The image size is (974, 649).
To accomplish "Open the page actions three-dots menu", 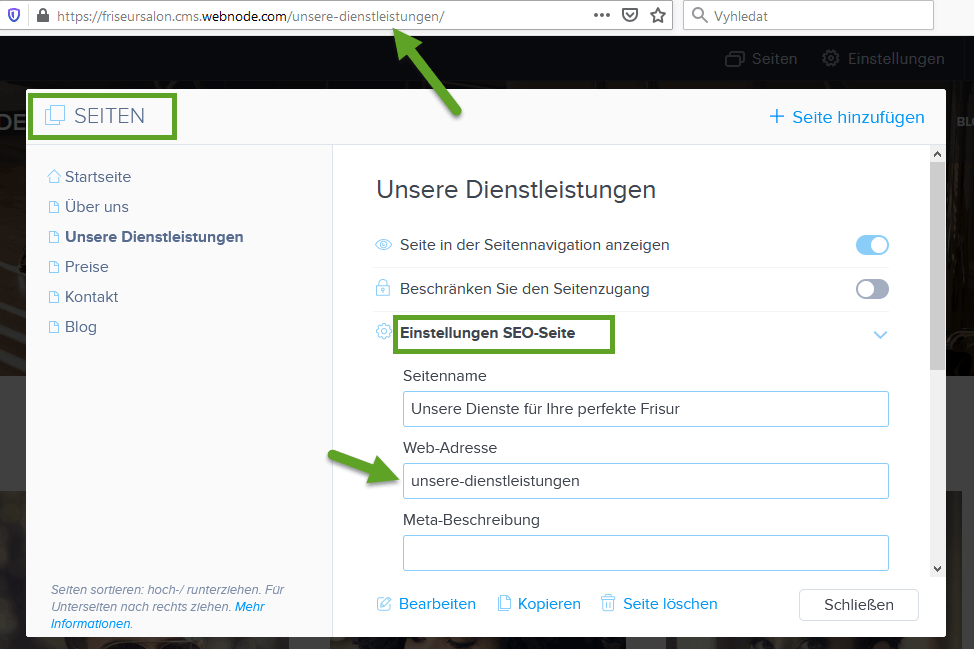I will pyautogui.click(x=601, y=15).
